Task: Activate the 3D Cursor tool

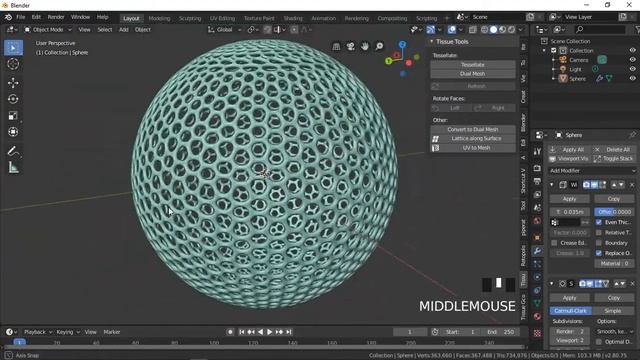Action: [x=13, y=64]
